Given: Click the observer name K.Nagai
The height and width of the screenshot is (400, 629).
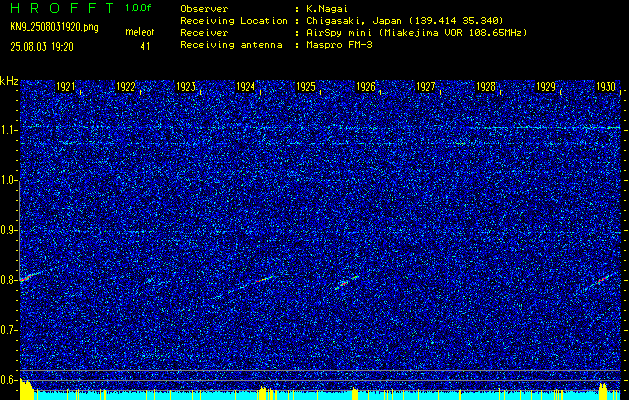Looking at the screenshot, I should pyautogui.click(x=327, y=8).
